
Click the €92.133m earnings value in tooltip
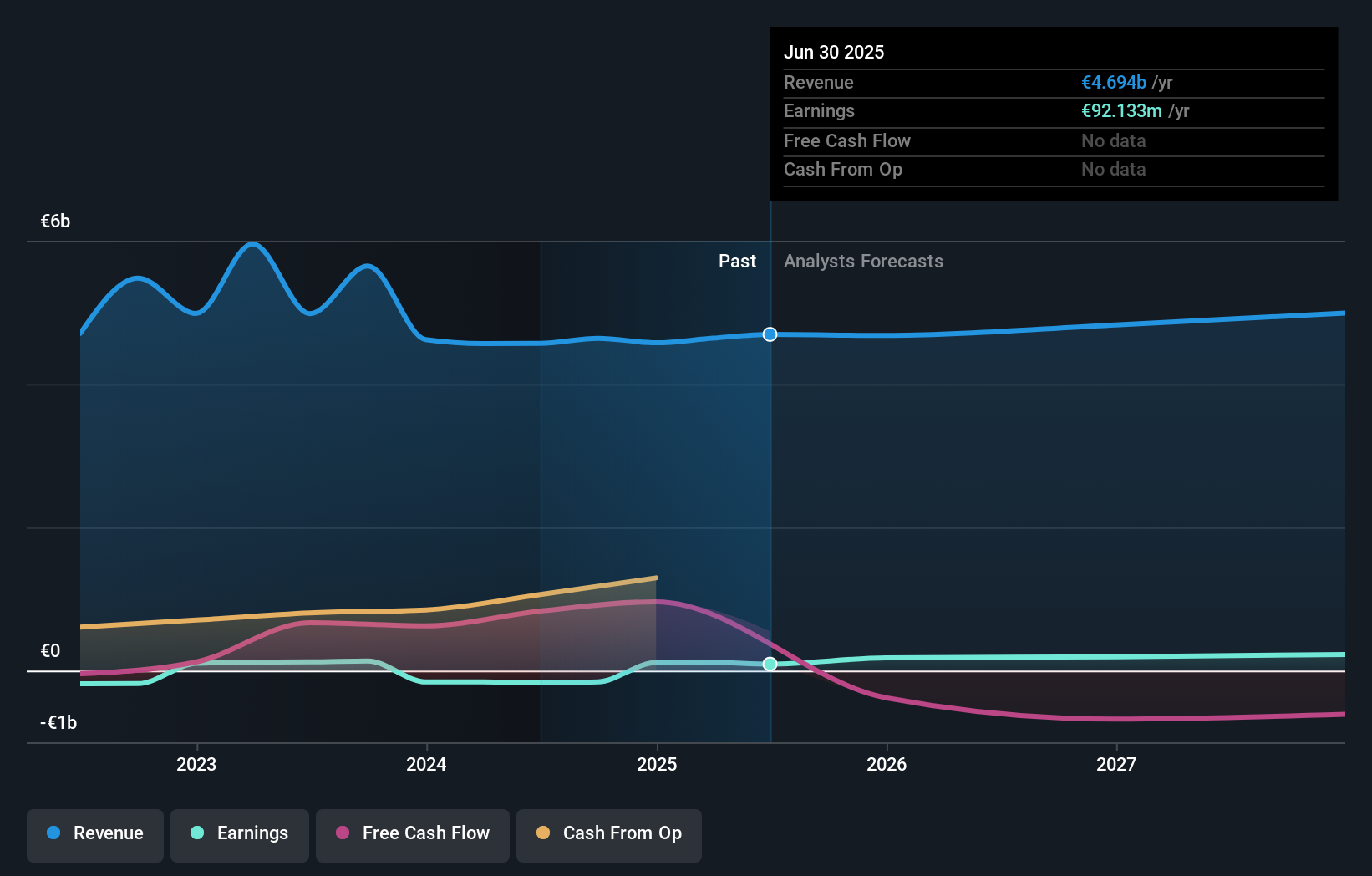click(x=1121, y=110)
